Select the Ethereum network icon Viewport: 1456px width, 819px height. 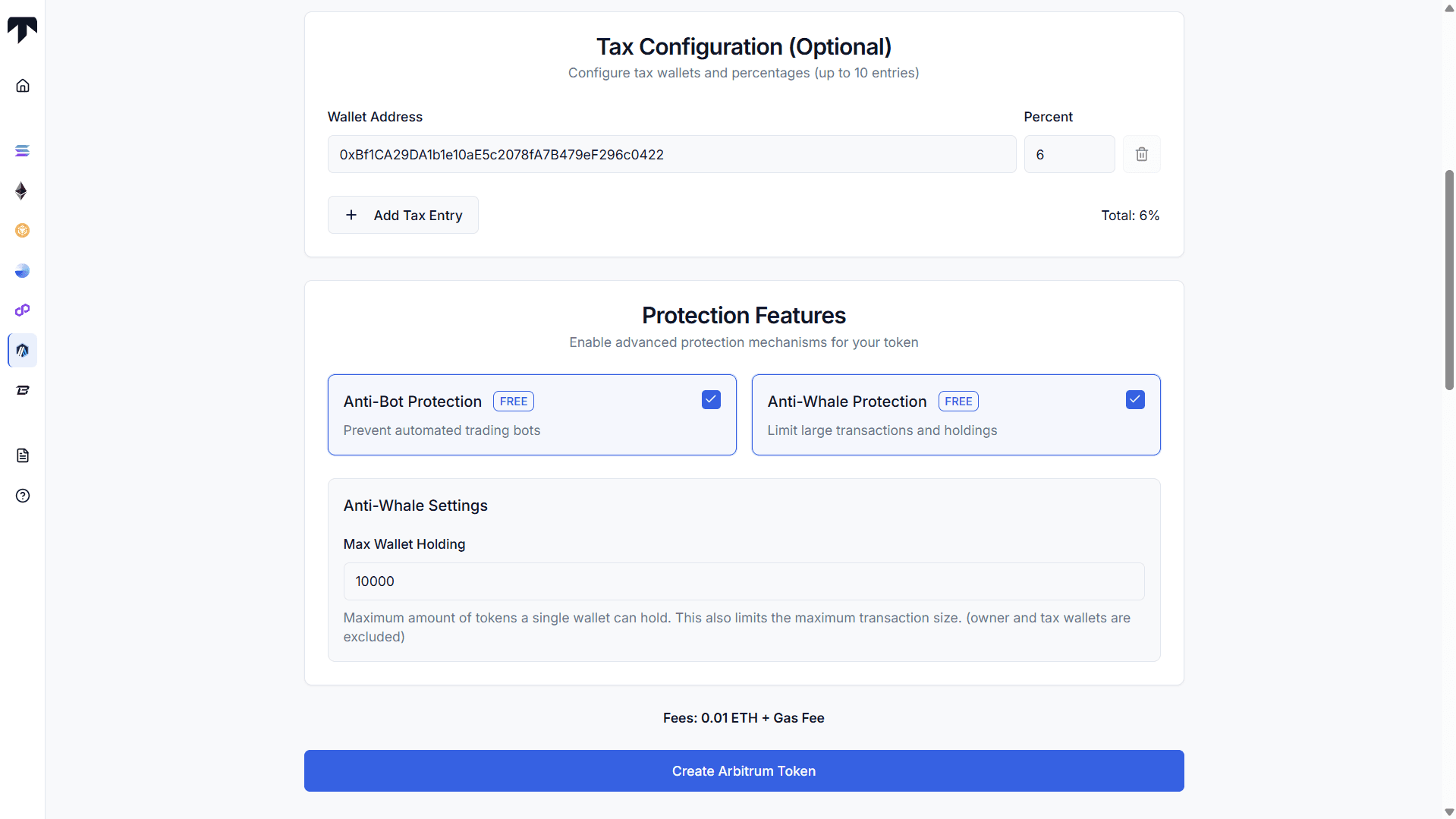tap(22, 191)
